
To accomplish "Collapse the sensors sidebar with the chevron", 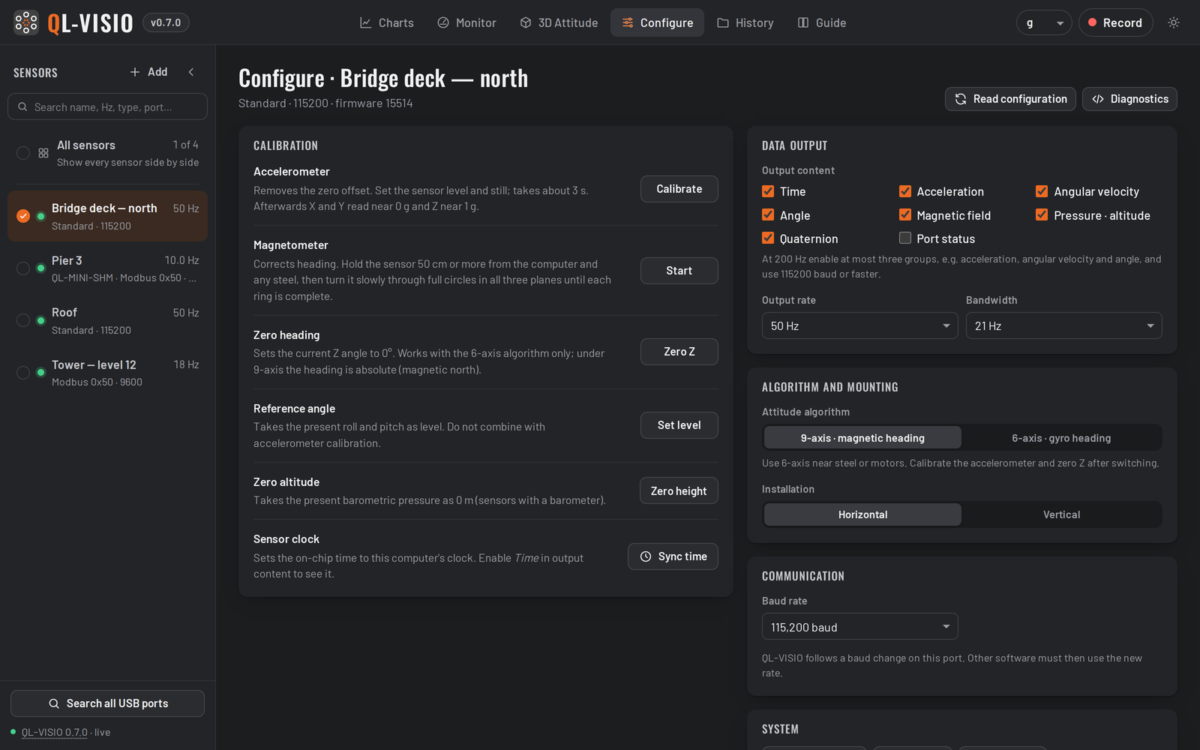I will (191, 72).
